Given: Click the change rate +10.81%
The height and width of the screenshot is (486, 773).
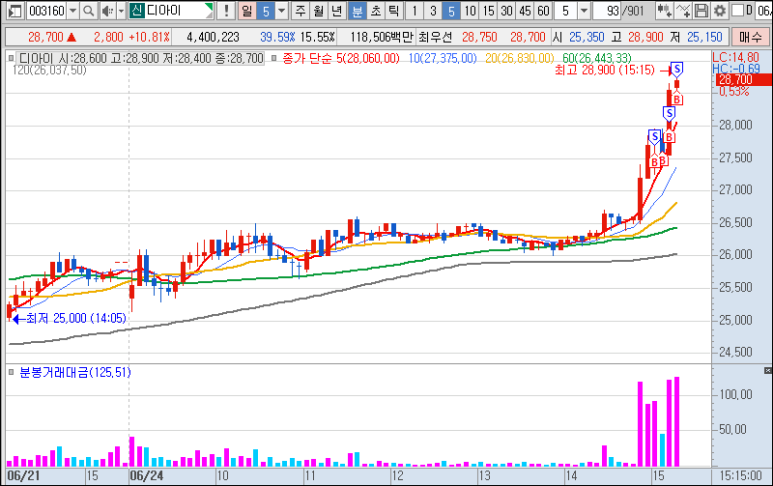Looking at the screenshot, I should coord(149,37).
